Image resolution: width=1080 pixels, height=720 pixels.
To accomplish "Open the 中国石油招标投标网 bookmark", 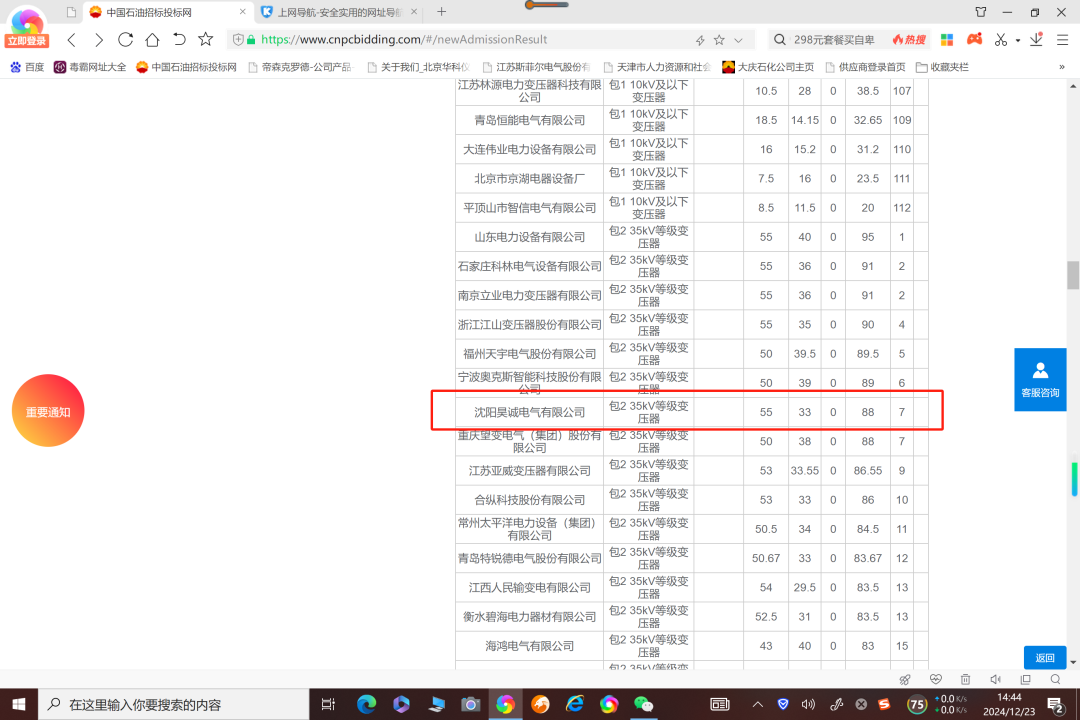I will click(x=187, y=67).
